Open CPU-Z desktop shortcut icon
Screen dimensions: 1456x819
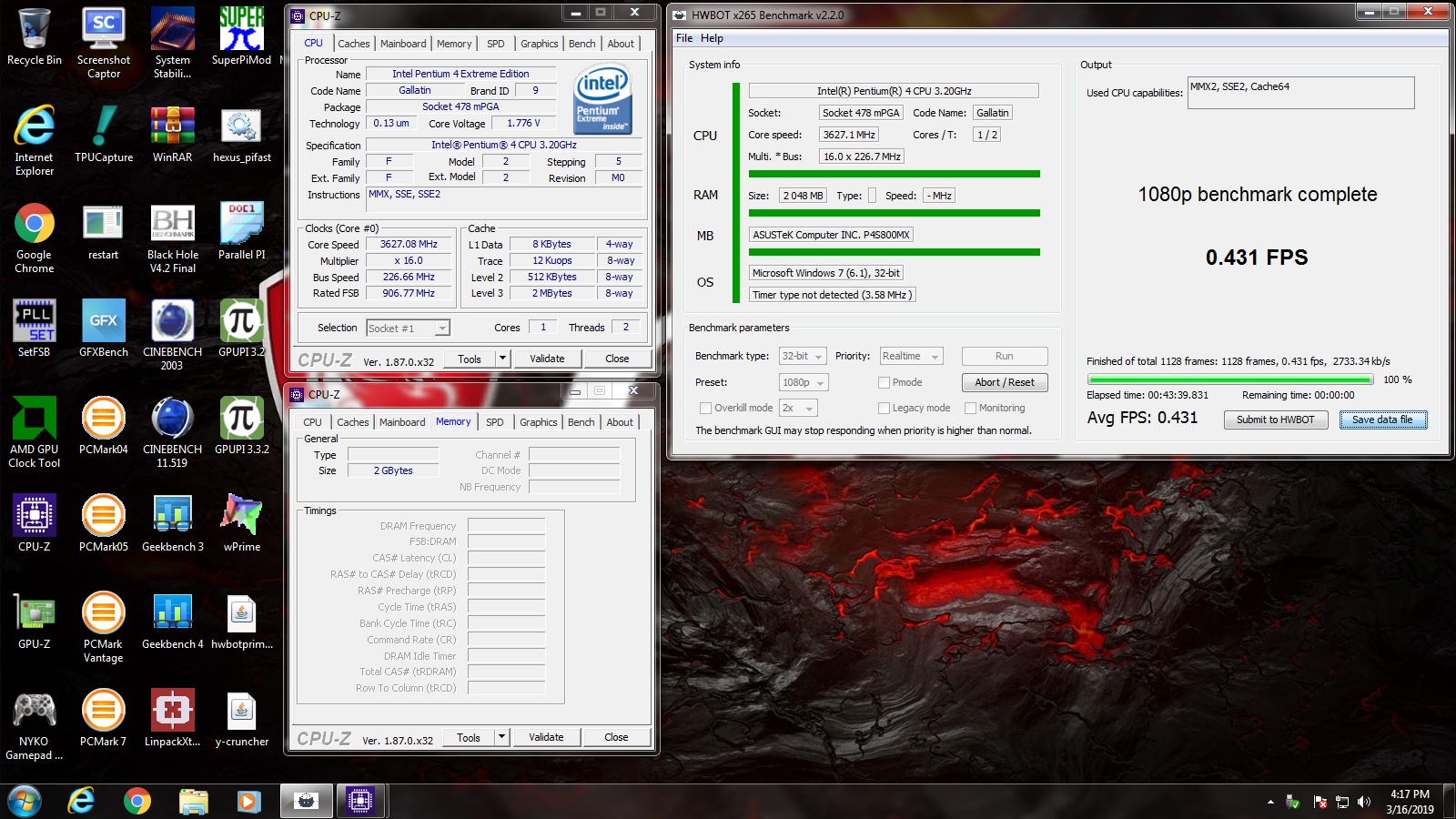(x=35, y=524)
